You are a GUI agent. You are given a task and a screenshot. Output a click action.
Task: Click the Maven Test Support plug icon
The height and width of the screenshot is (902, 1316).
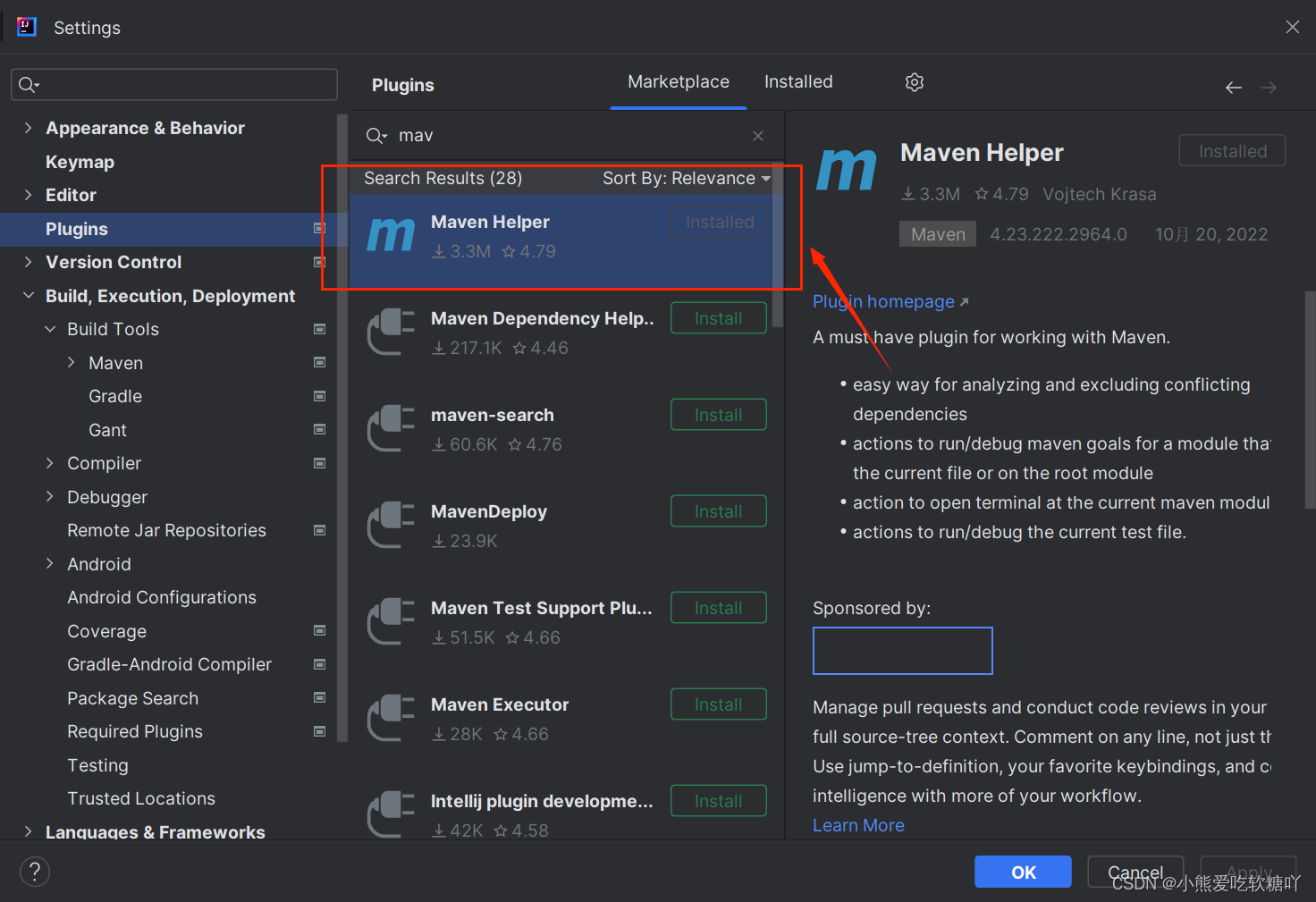pos(391,621)
